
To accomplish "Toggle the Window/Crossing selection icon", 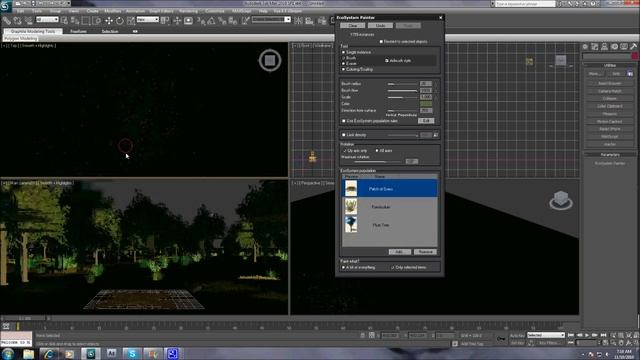I will tap(97, 20).
